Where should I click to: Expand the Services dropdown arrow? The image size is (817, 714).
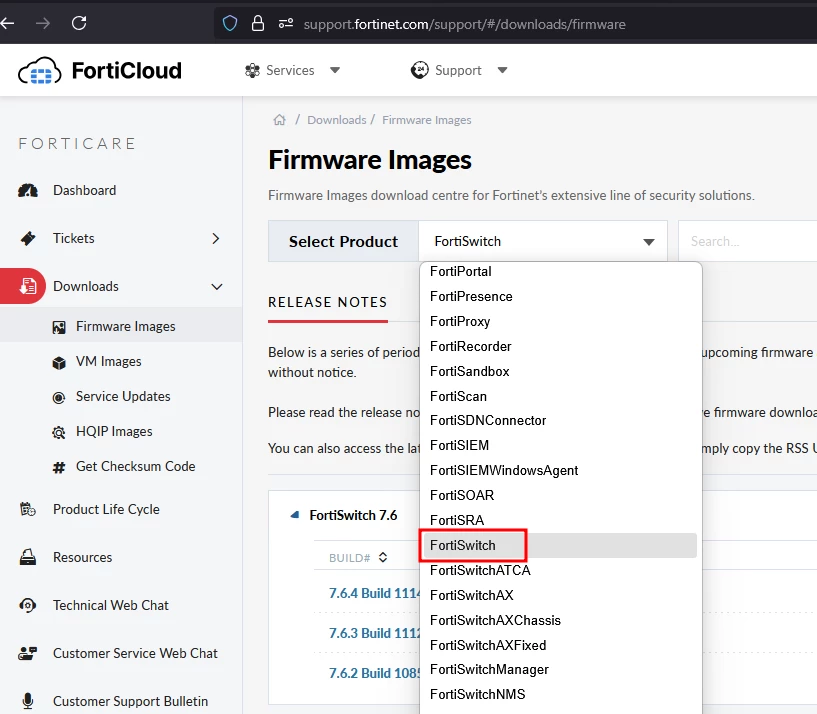pyautogui.click(x=335, y=70)
